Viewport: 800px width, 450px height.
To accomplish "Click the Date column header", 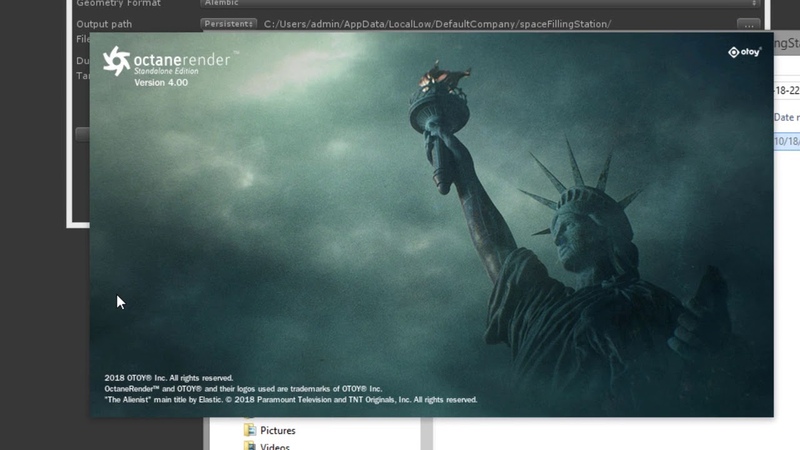I will tap(785, 117).
